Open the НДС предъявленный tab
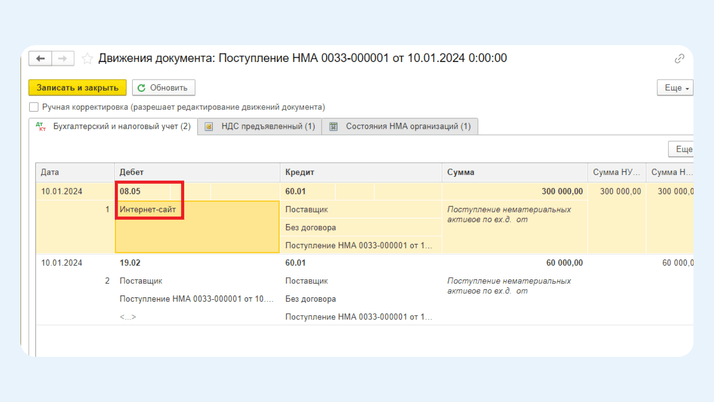Screen dimensions: 714x402 [x=260, y=126]
